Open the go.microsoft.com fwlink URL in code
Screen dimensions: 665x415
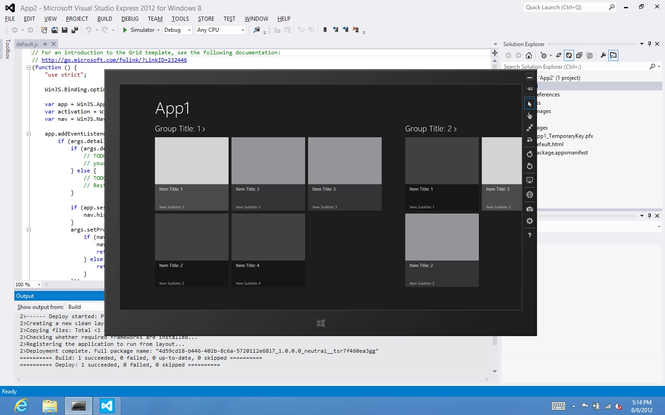(x=114, y=60)
